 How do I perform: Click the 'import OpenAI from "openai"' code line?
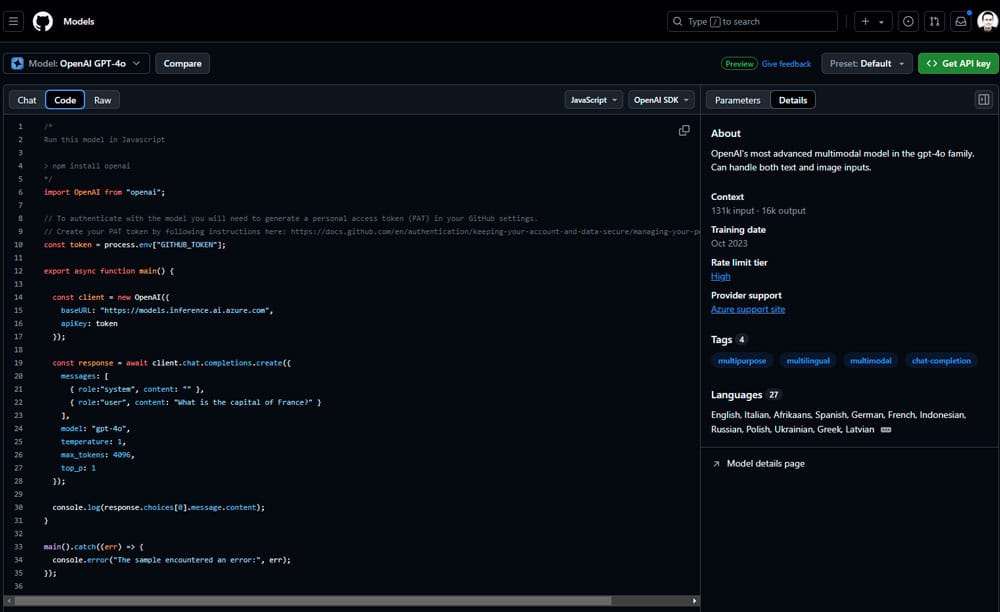coord(104,193)
